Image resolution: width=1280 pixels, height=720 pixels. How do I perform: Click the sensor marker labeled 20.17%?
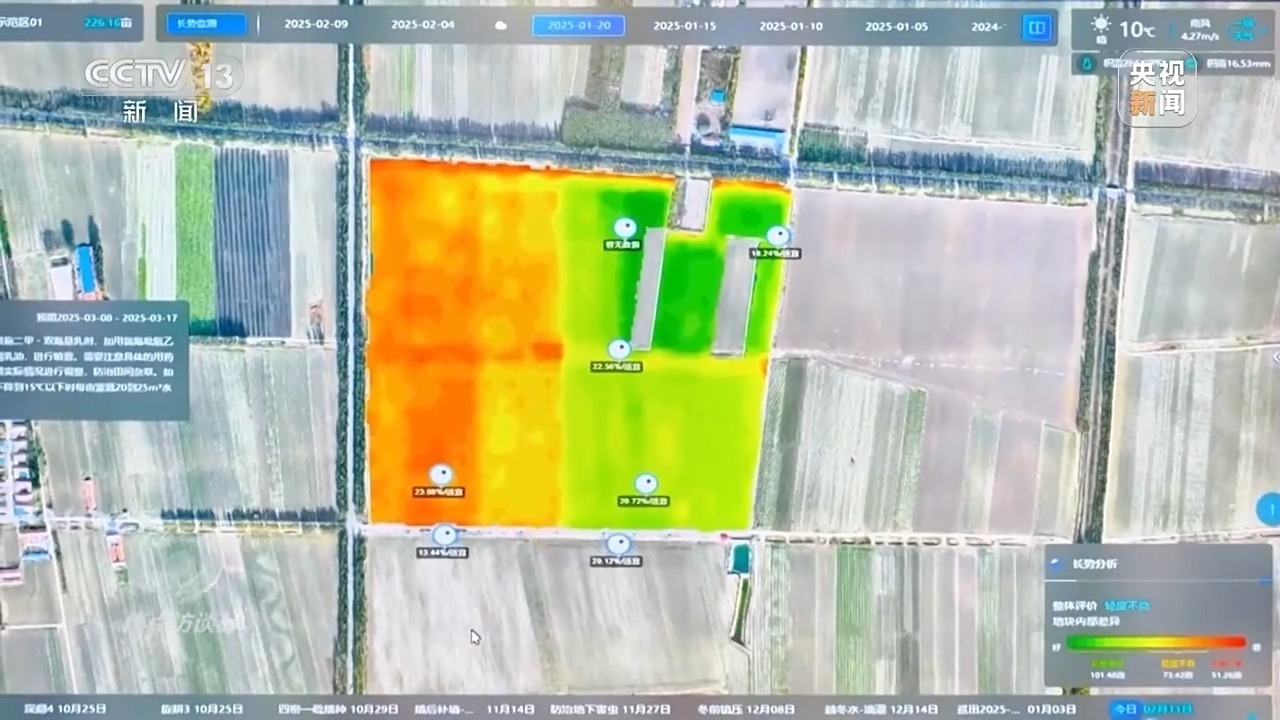tap(619, 544)
